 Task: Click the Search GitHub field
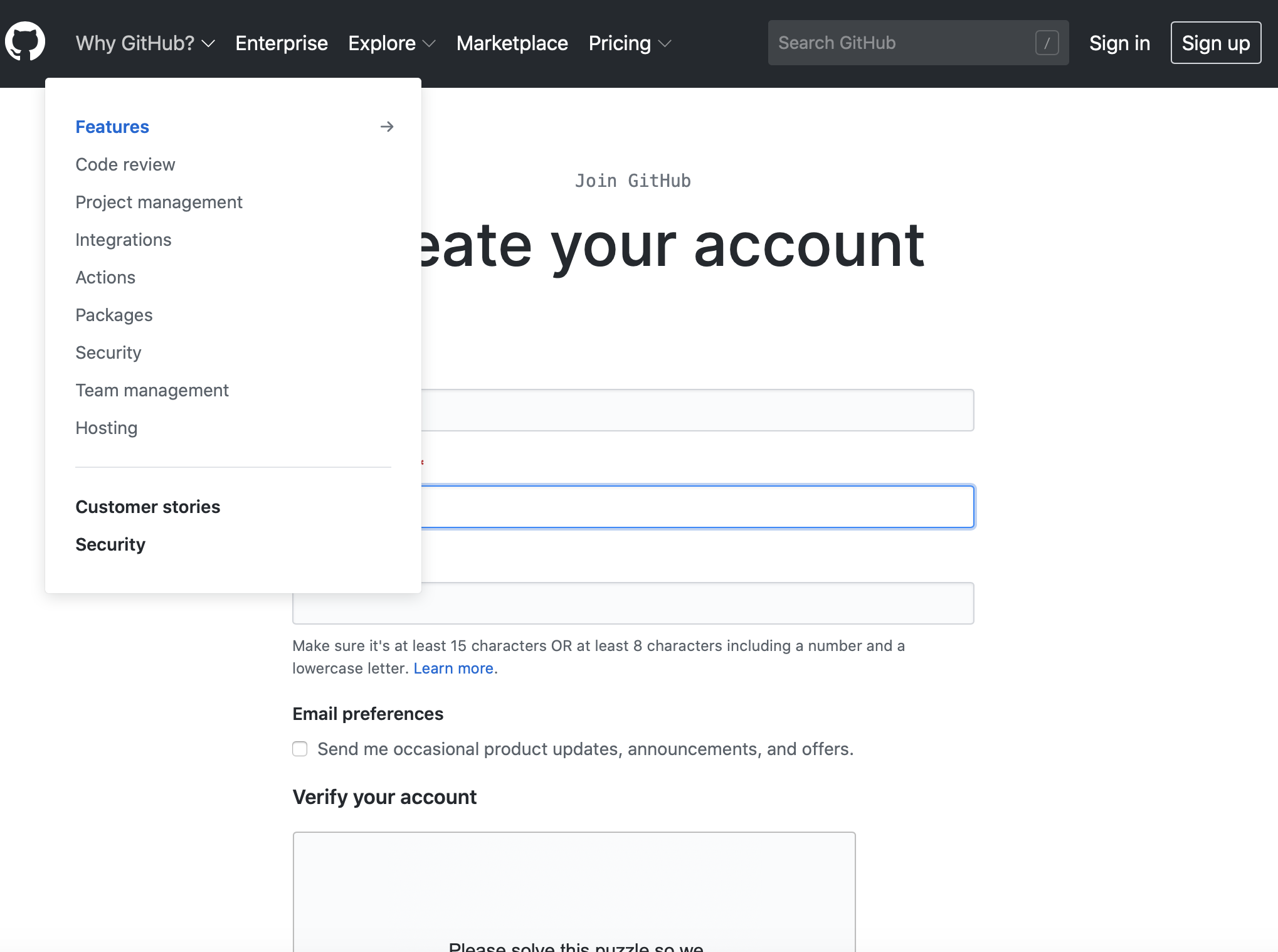click(903, 43)
